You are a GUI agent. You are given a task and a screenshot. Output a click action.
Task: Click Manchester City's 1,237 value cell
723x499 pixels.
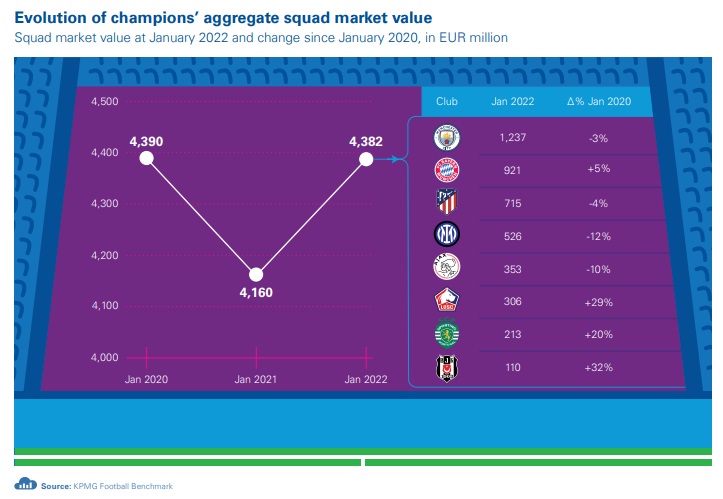pos(512,137)
